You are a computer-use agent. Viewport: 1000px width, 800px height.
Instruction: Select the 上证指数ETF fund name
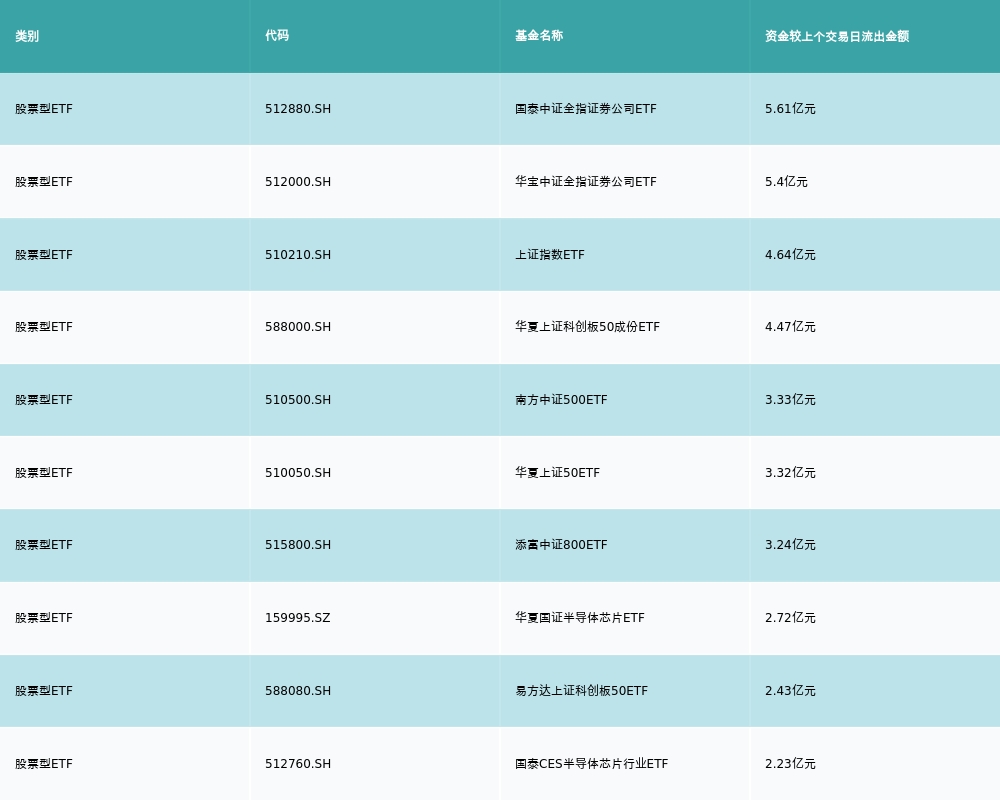[x=550, y=255]
